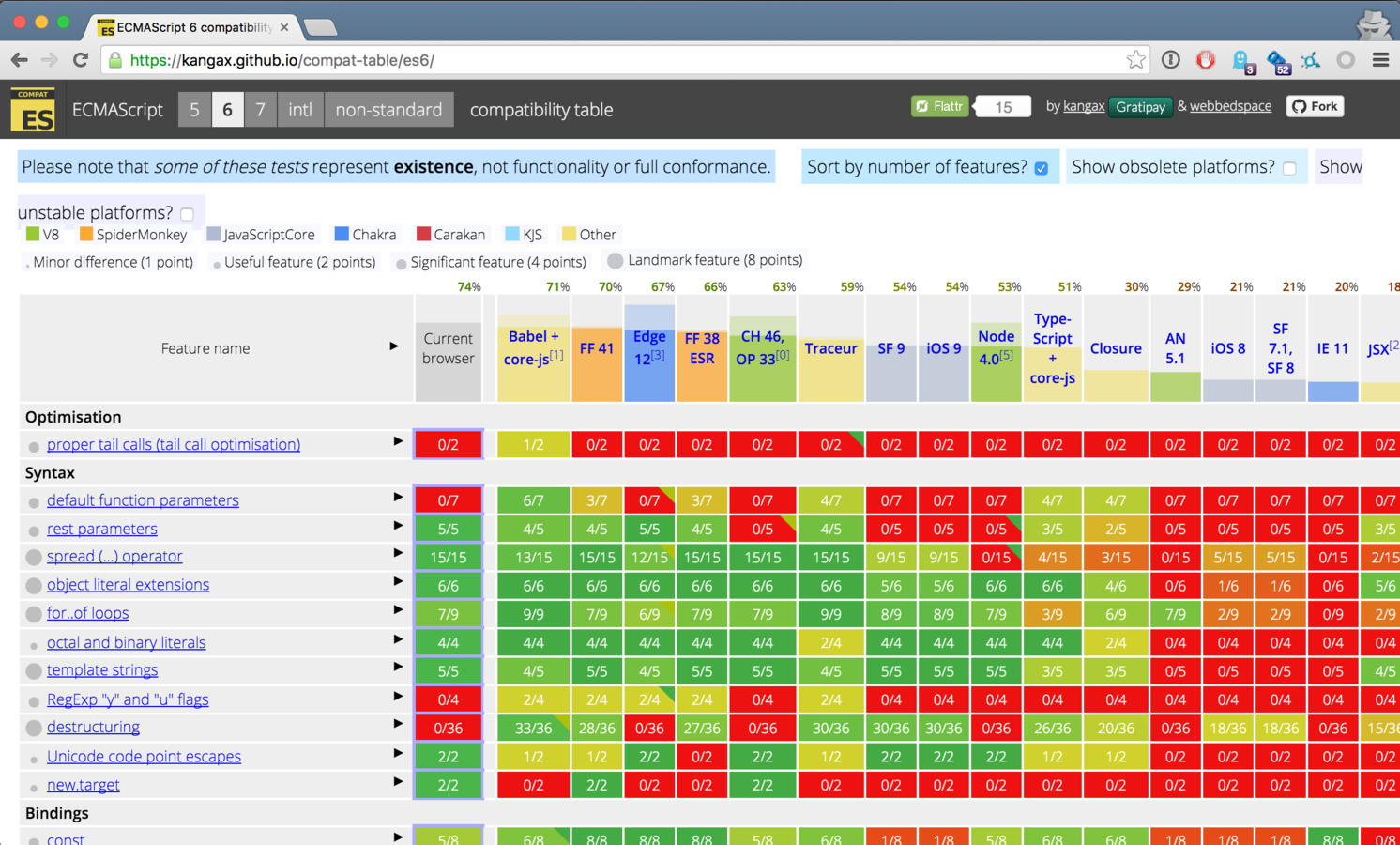Click the Edge 12 column header
The image size is (1400, 845).
click(x=649, y=348)
